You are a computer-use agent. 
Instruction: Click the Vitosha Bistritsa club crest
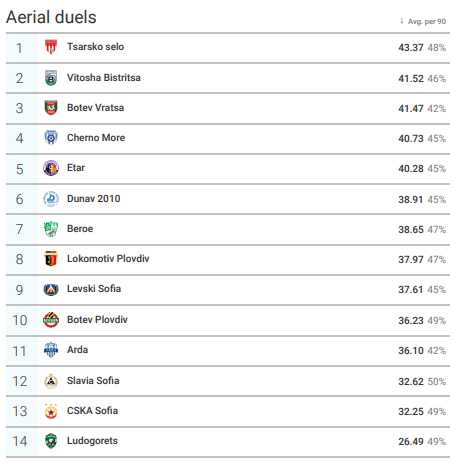pos(51,78)
